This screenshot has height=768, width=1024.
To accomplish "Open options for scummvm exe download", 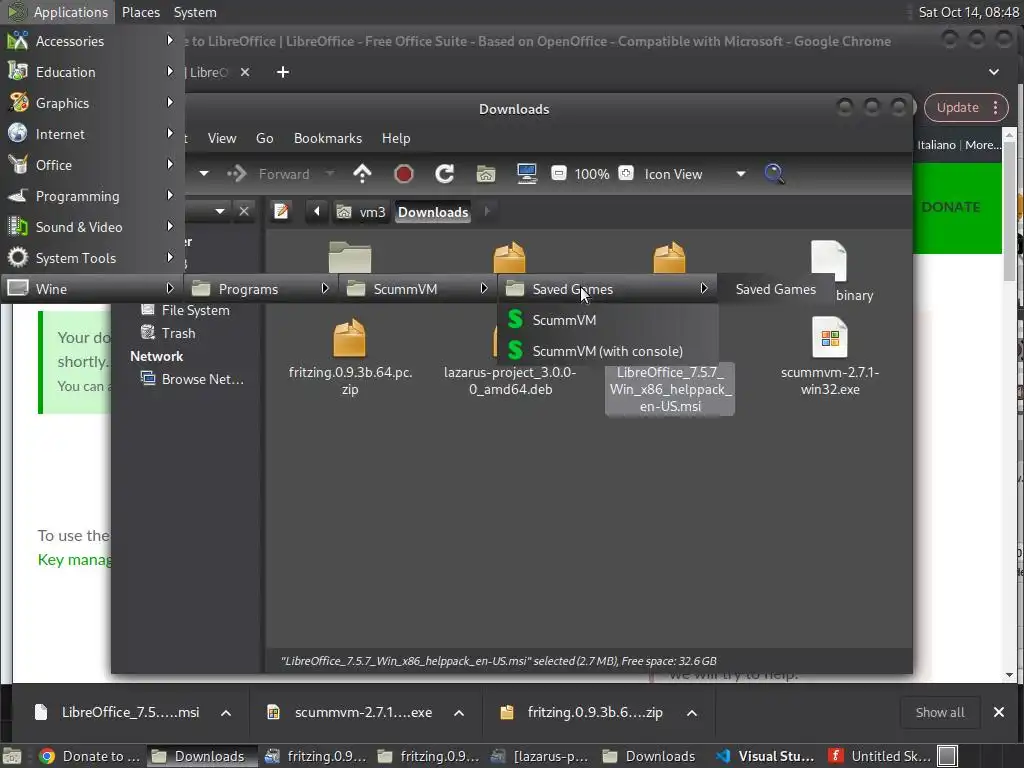I will [x=459, y=712].
